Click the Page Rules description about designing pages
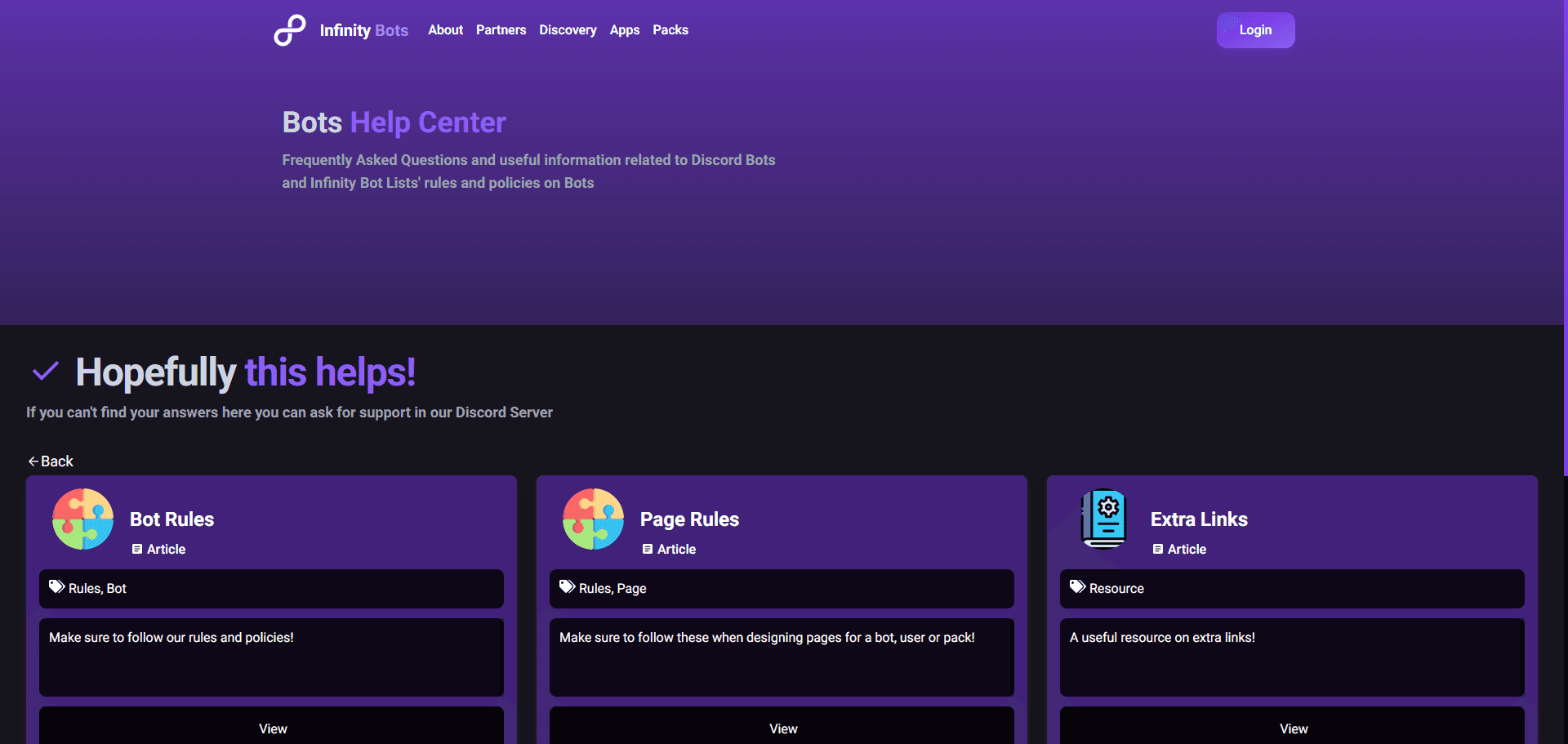This screenshot has height=744, width=1568. (768, 638)
